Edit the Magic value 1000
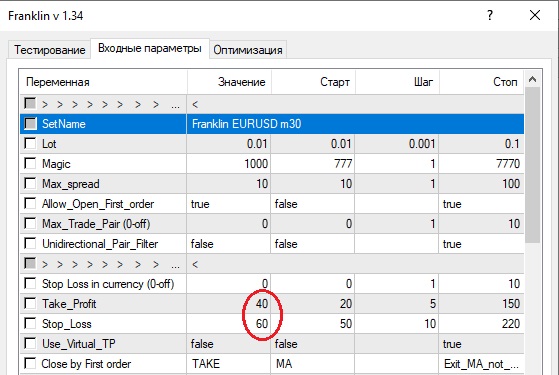The height and width of the screenshot is (375, 559). click(x=229, y=164)
